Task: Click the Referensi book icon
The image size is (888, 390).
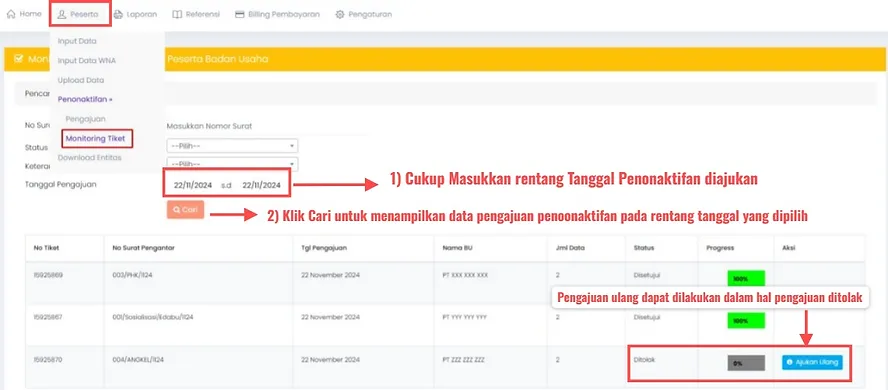Action: click(x=177, y=14)
